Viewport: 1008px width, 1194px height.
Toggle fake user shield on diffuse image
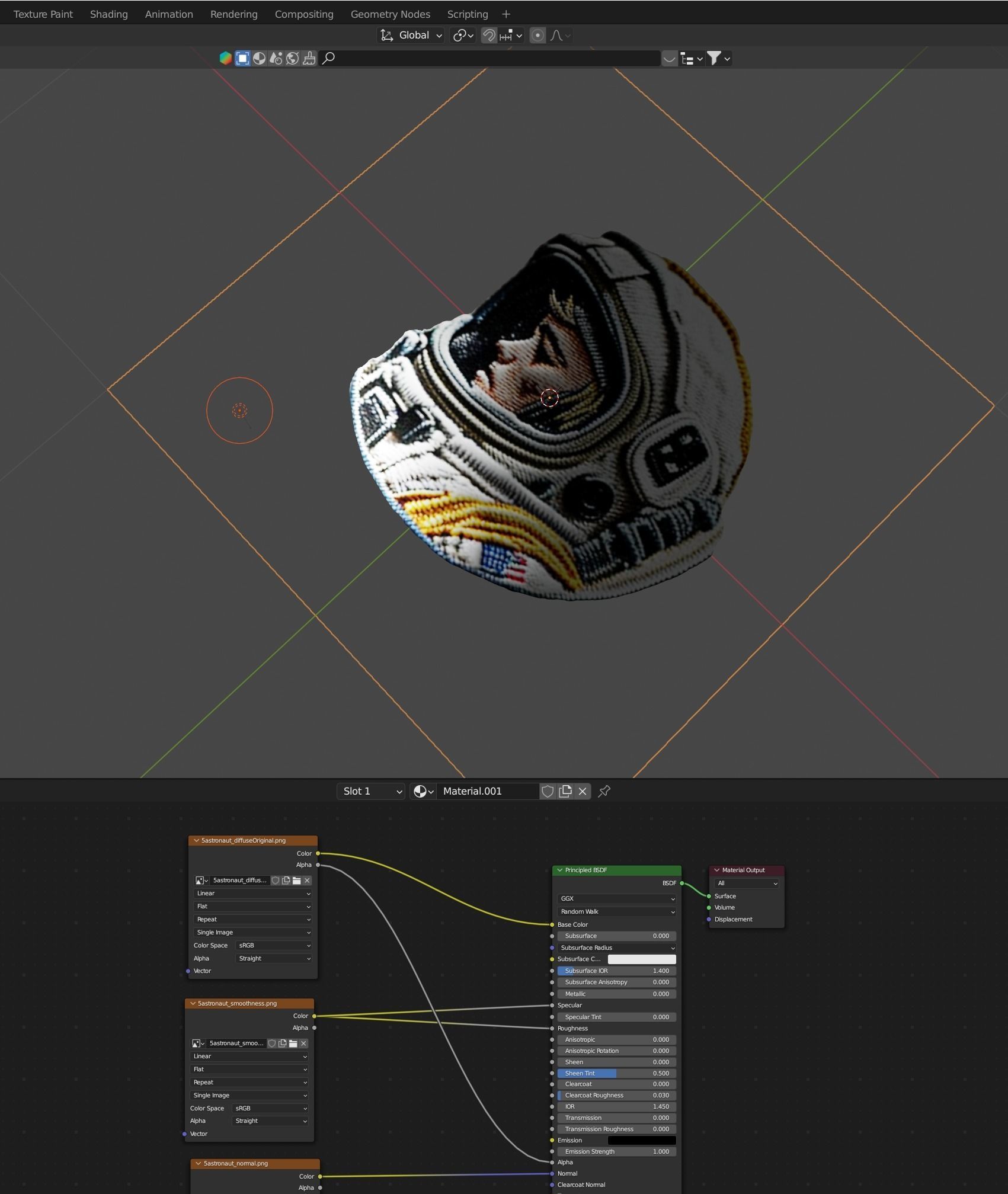(276, 881)
